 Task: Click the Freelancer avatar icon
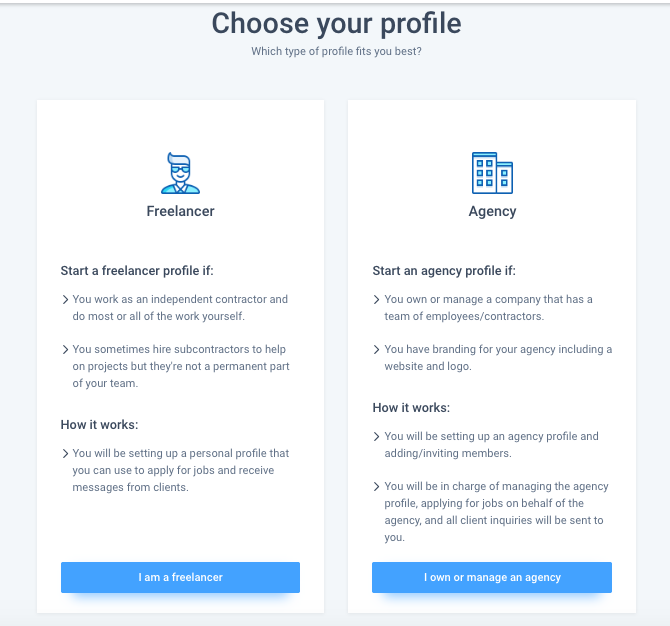pos(180,173)
